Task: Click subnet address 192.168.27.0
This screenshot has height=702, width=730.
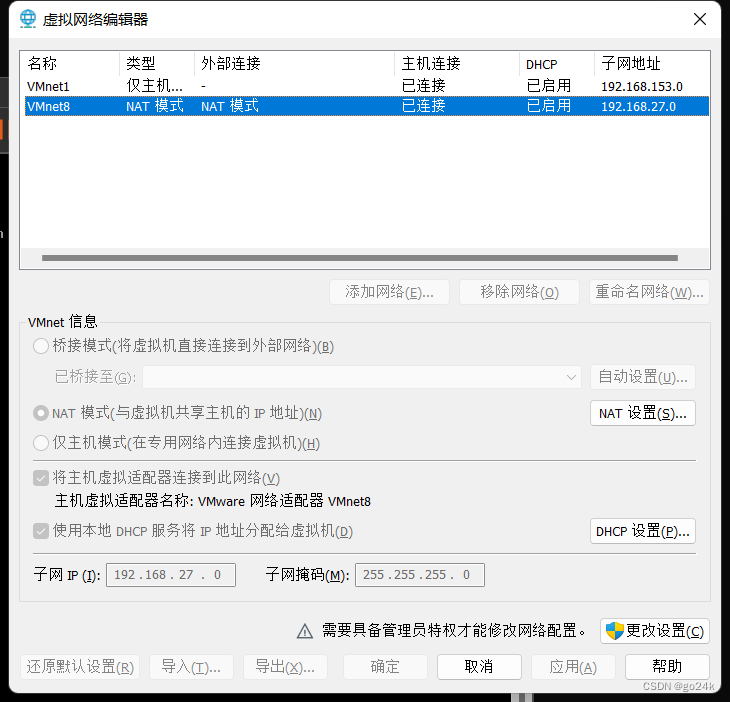Action: tap(638, 107)
